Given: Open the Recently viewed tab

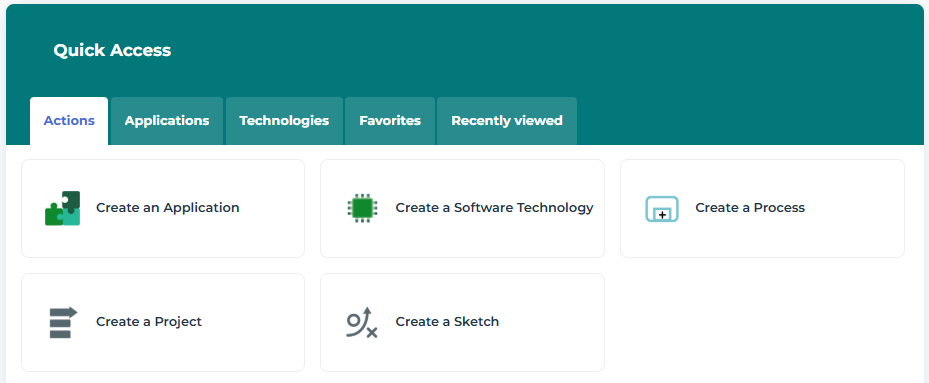Looking at the screenshot, I should (507, 121).
